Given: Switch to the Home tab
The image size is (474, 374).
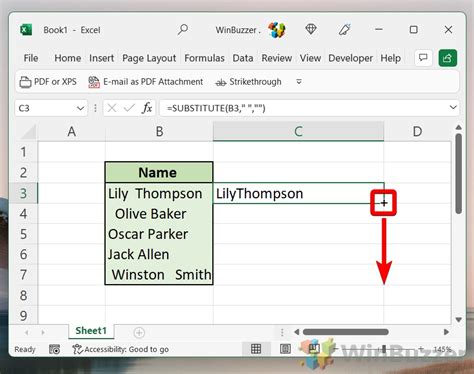Looking at the screenshot, I should click(68, 58).
